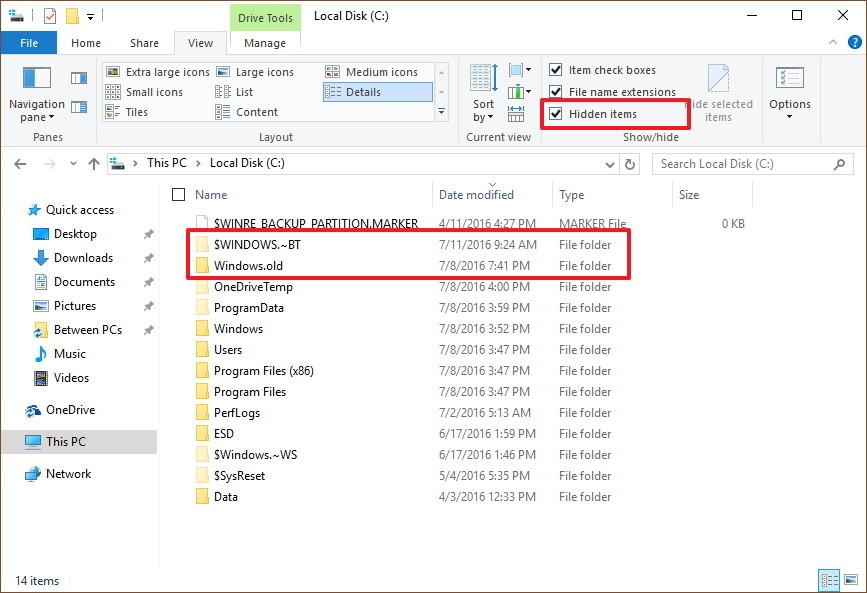Select Content layout

[x=247, y=112]
